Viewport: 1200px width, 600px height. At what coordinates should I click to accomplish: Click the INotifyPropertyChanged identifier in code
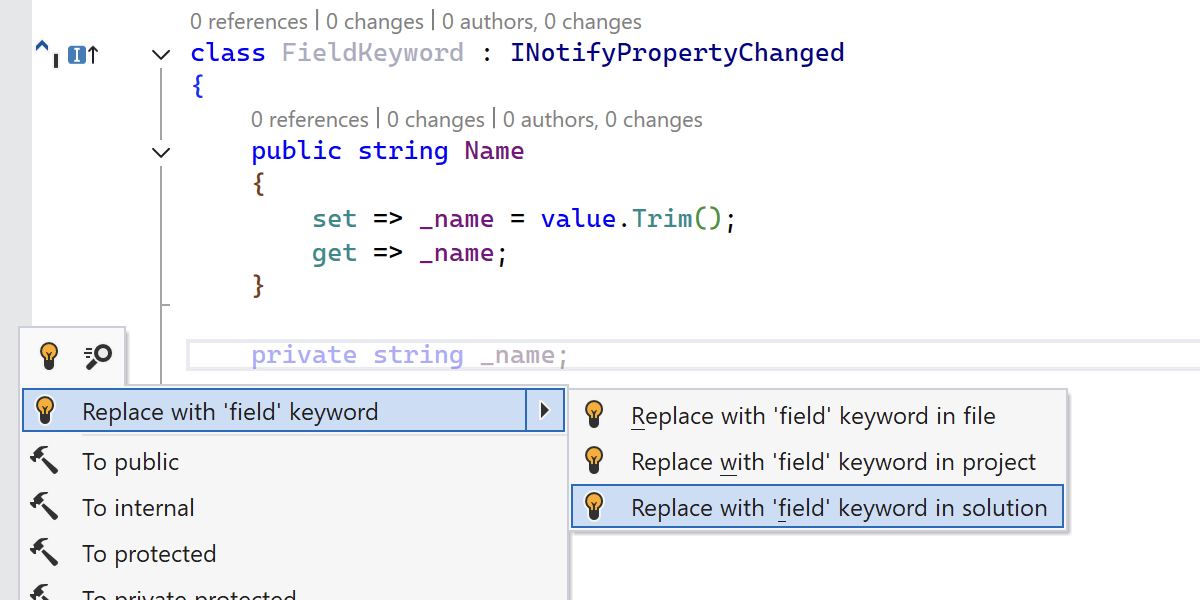[677, 52]
